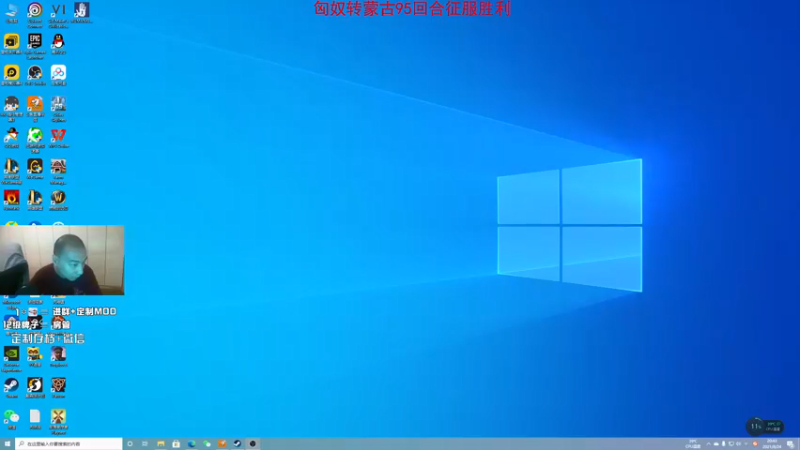Screen dimensions: 800x450
Task: Select the military officer portrait game icon
Action: tap(58, 356)
